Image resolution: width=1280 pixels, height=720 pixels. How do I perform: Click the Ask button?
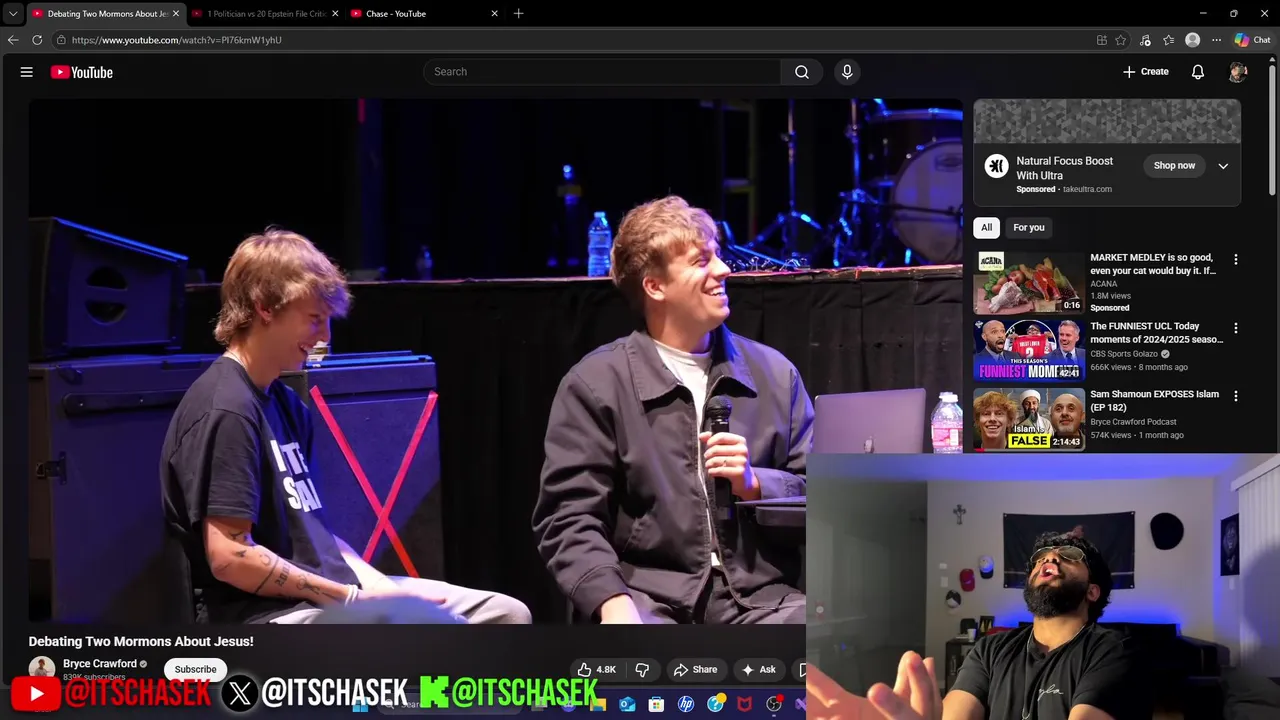point(758,670)
